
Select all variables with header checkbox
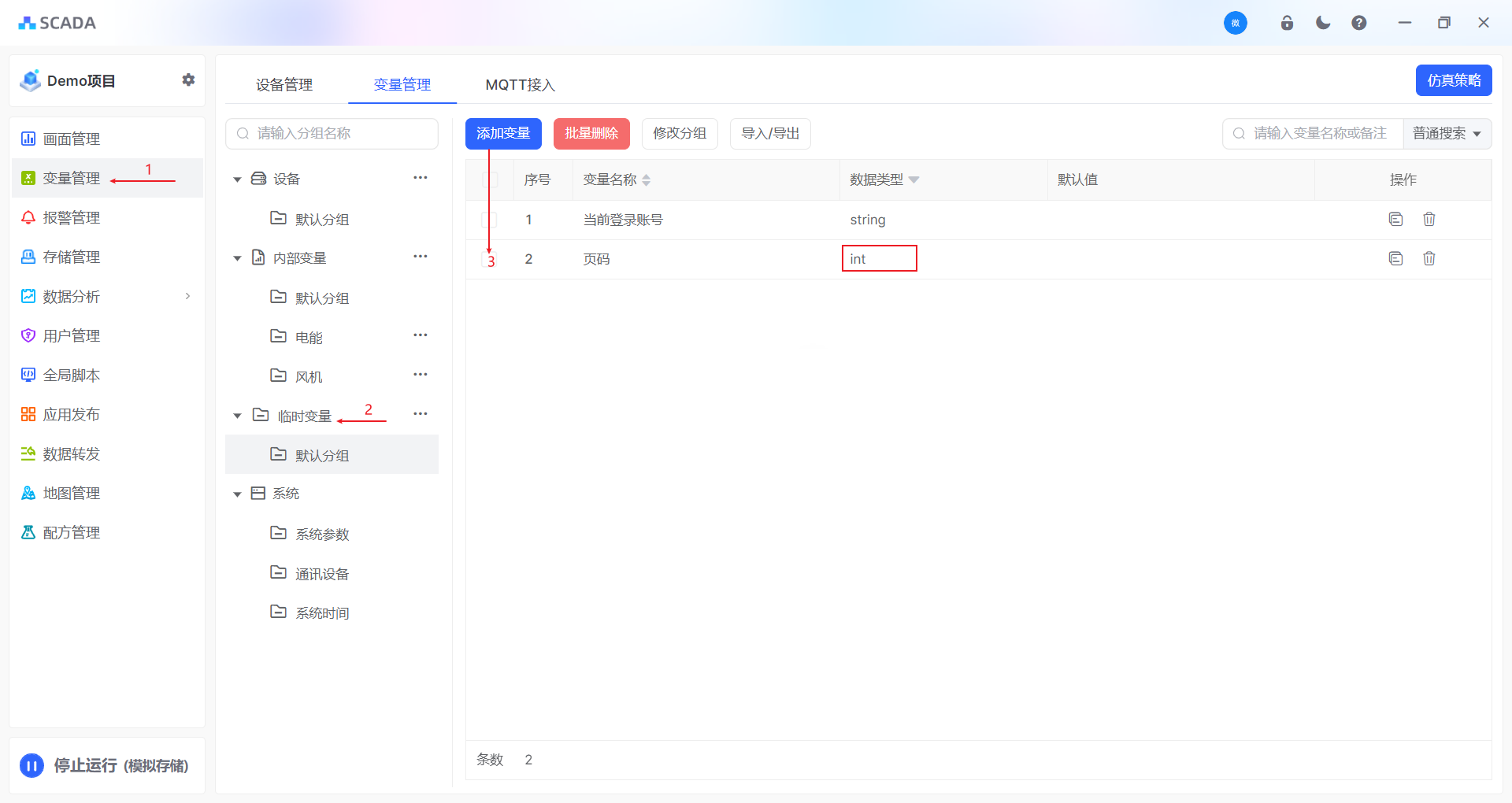(490, 179)
